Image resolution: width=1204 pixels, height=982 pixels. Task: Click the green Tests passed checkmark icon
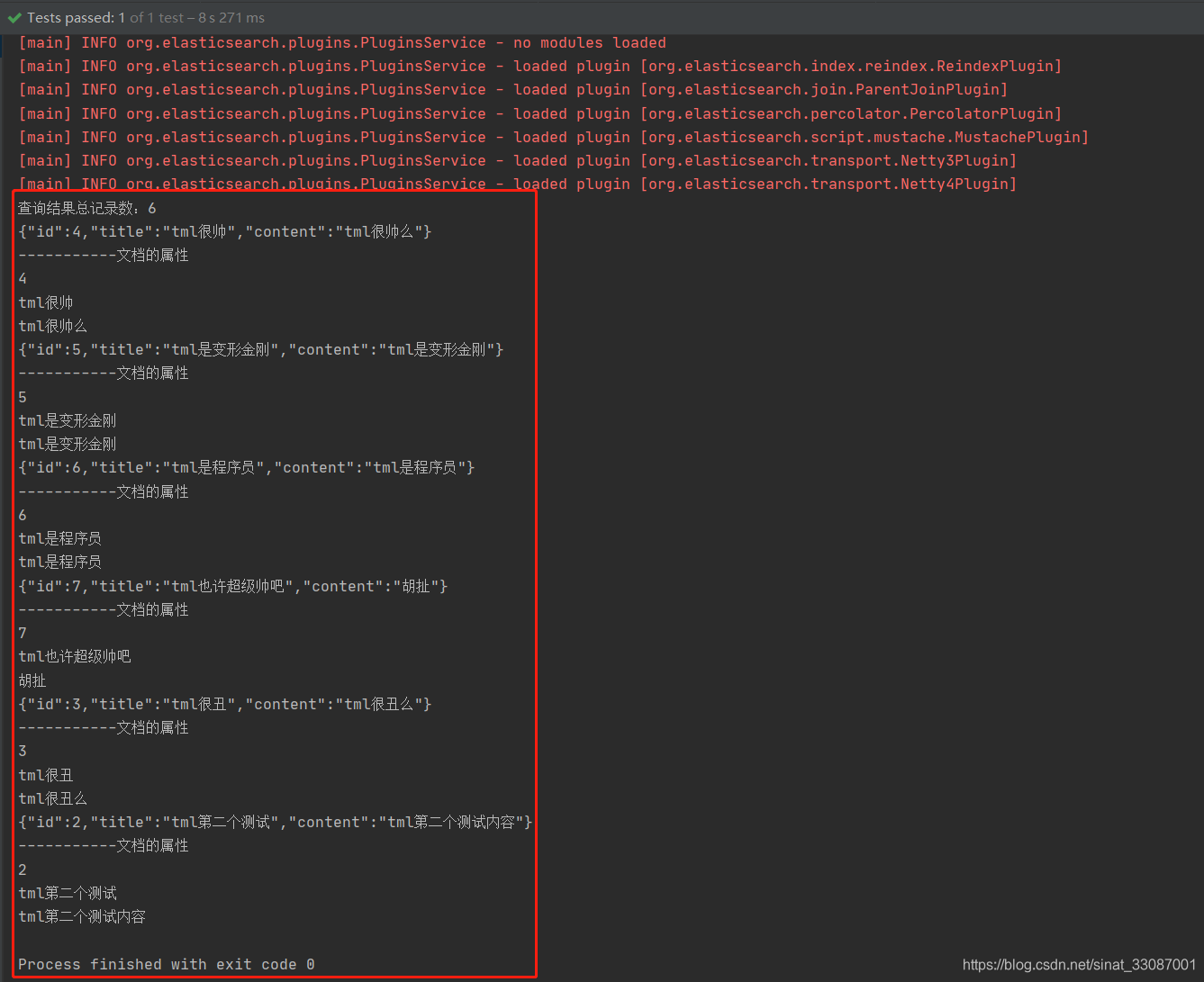[14, 18]
